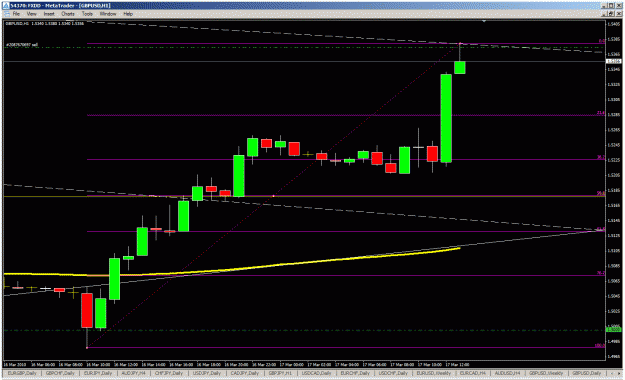Screen dimensions: 625x380
Task: Open the Charts menu
Action: pos(68,14)
